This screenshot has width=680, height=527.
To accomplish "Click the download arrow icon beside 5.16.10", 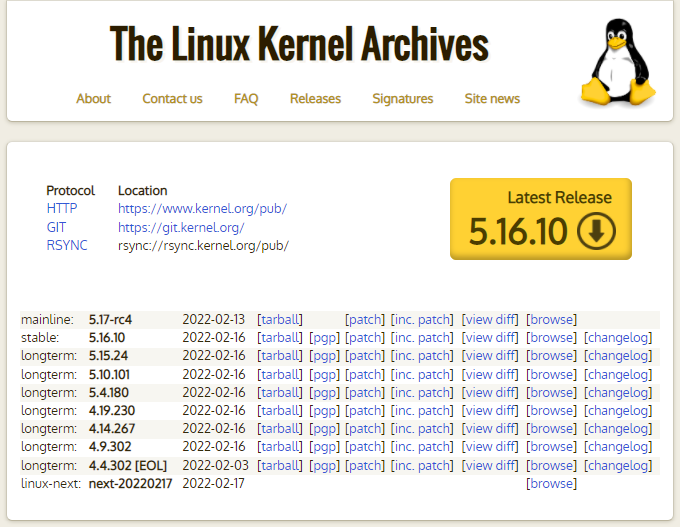I will [x=596, y=231].
